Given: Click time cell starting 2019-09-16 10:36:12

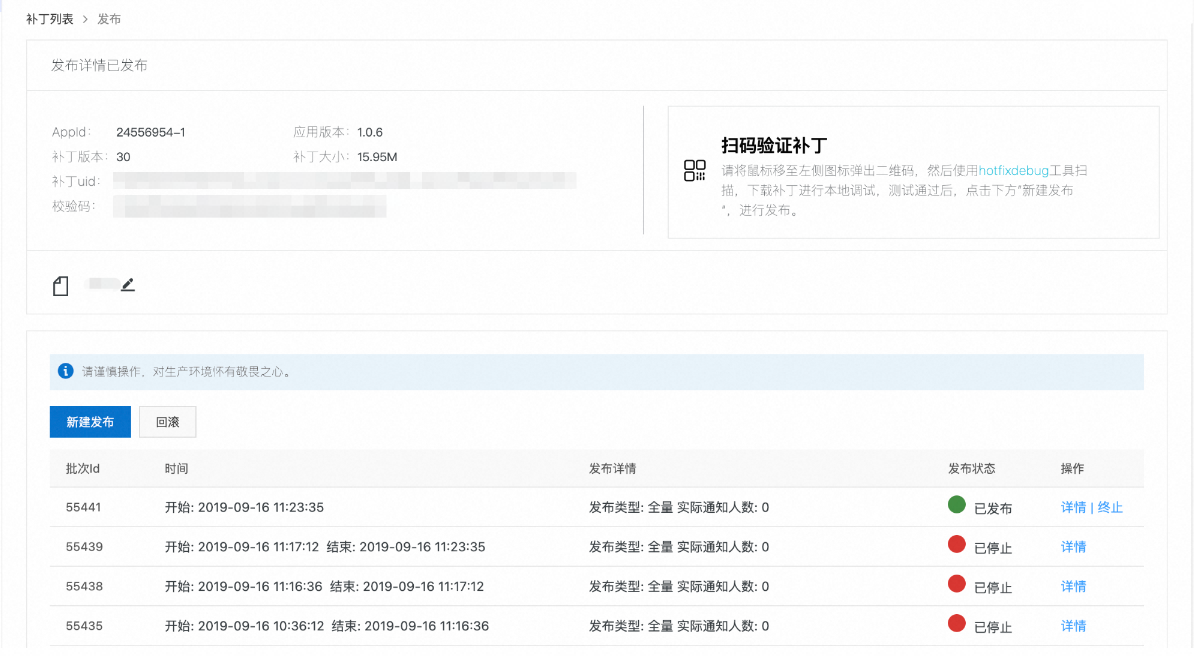Looking at the screenshot, I should pos(327,626).
